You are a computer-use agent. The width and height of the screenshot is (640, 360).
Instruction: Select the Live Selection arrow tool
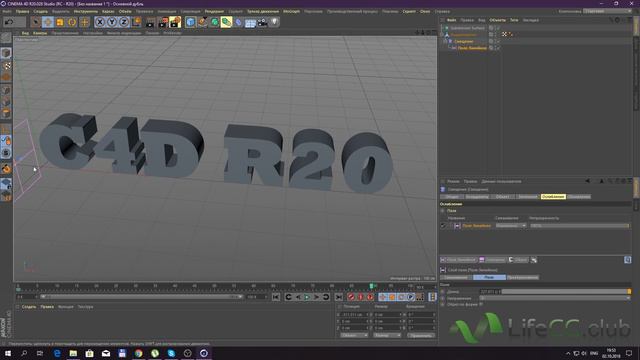pyautogui.click(x=36, y=22)
